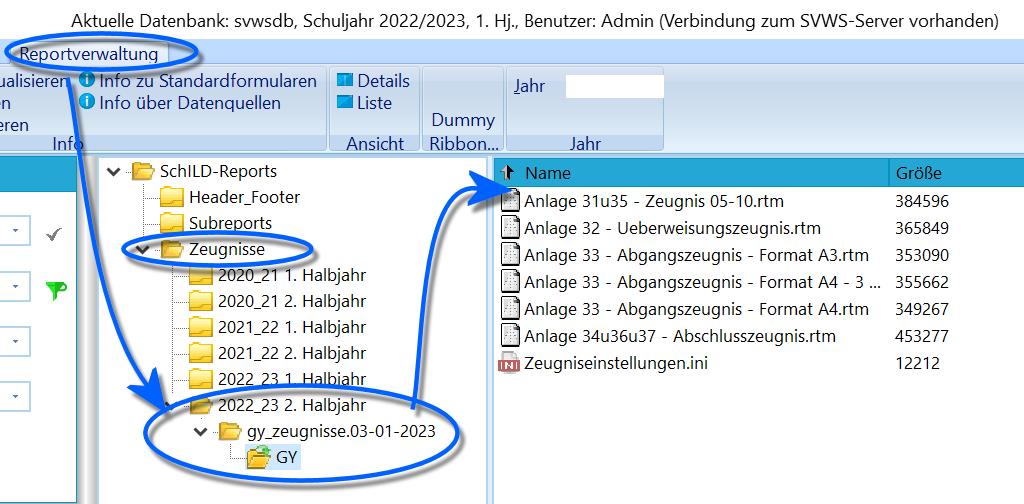This screenshot has height=504, width=1024.
Task: Select folder 2022_23 2. Halbjahr
Action: [292, 405]
